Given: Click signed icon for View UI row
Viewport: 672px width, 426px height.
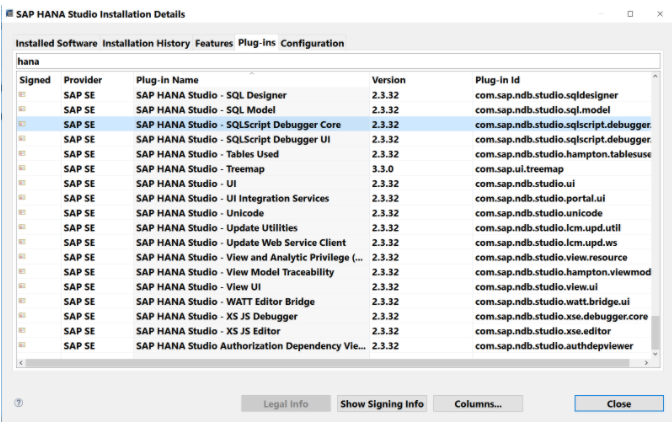Looking at the screenshot, I should (22, 286).
